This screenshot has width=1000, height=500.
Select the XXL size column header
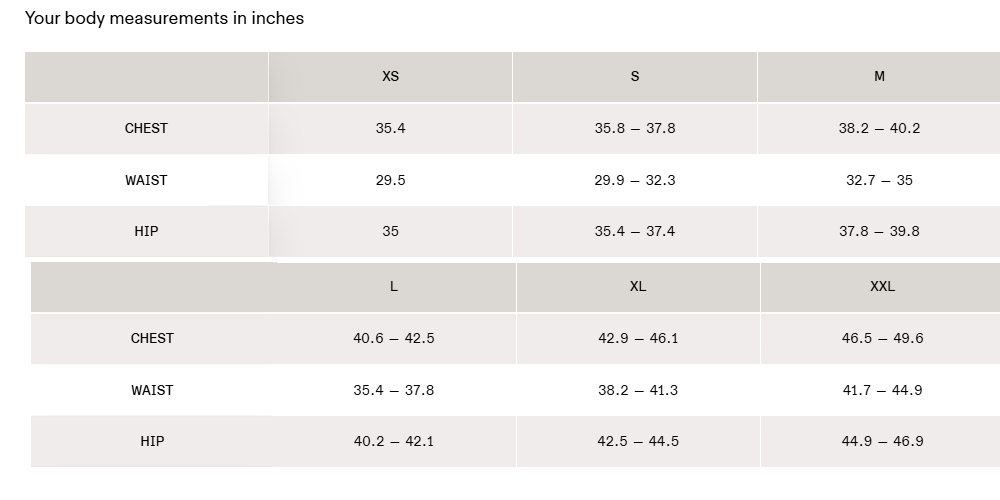tap(882, 286)
